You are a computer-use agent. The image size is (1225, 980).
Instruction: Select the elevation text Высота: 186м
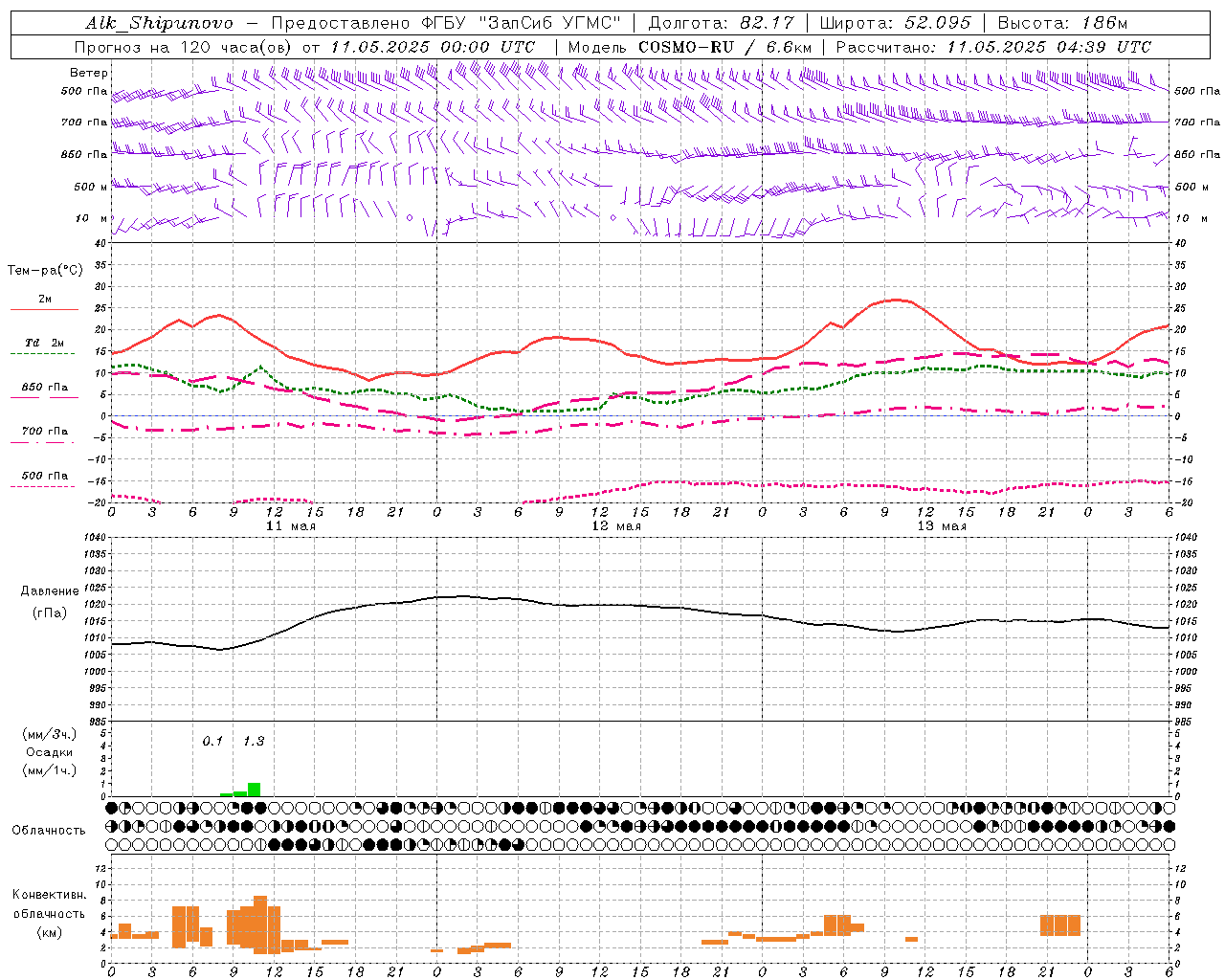coord(1063,23)
